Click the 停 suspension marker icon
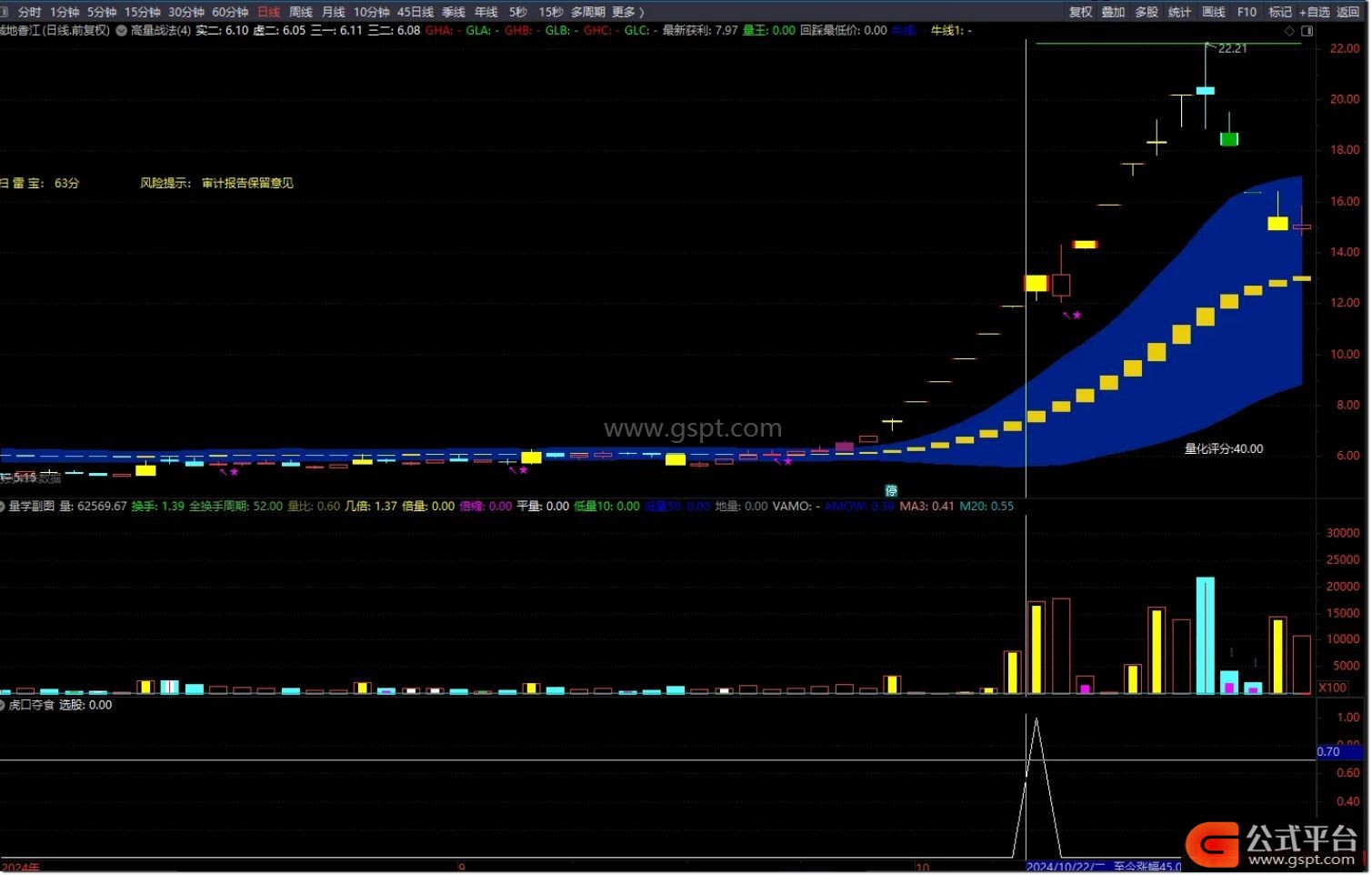The image size is (1372, 875). coord(891,491)
